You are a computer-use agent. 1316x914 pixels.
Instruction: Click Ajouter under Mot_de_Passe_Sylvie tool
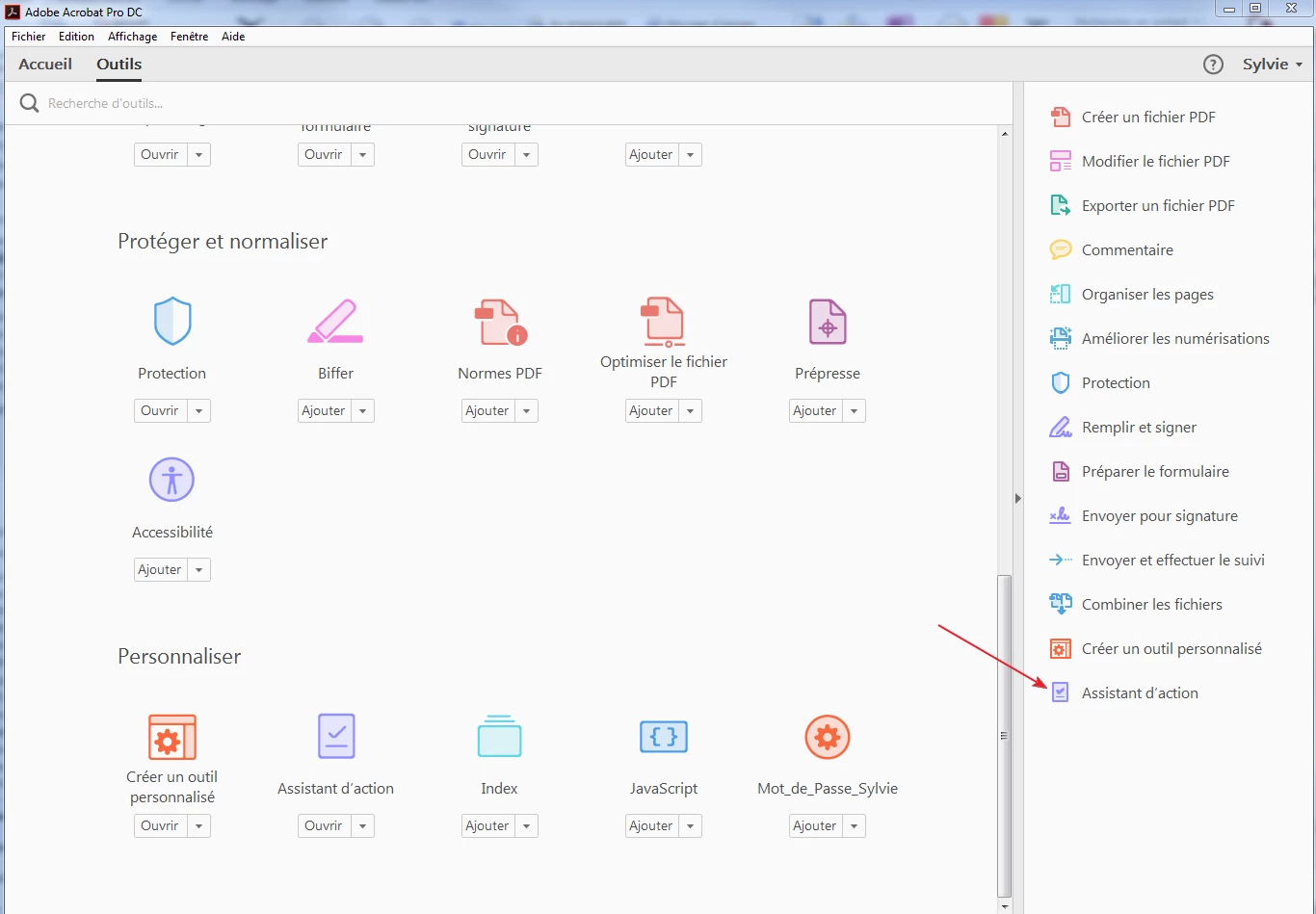point(815,825)
